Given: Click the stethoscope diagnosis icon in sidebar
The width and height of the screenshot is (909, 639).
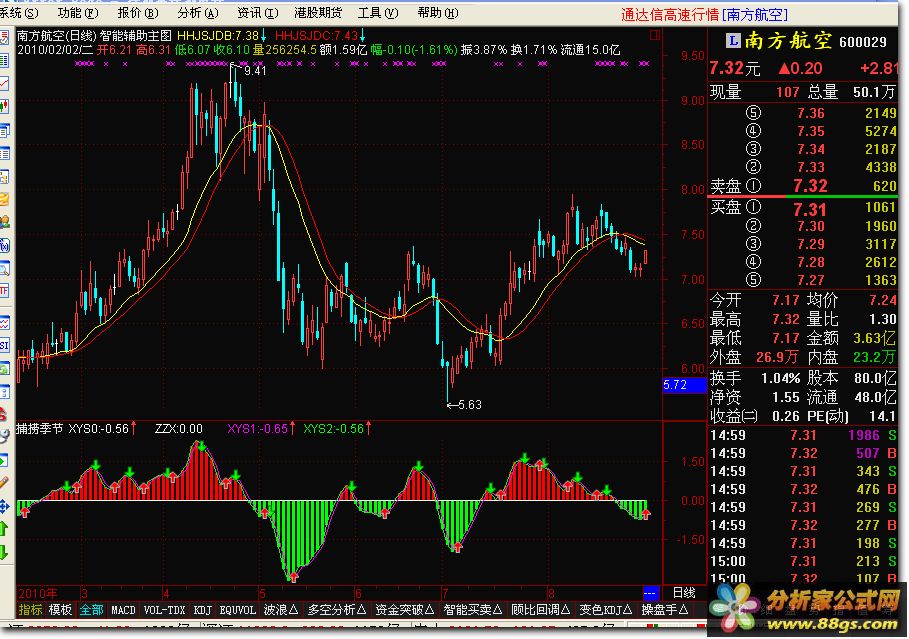Looking at the screenshot, I should (x=3, y=437).
